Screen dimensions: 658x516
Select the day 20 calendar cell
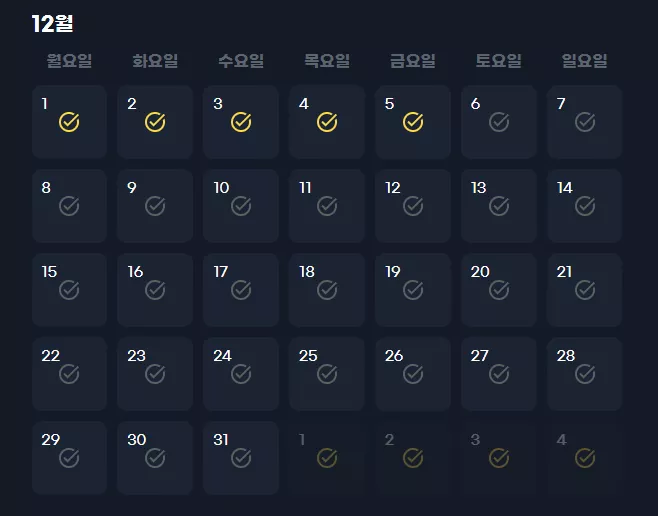pyautogui.click(x=499, y=290)
